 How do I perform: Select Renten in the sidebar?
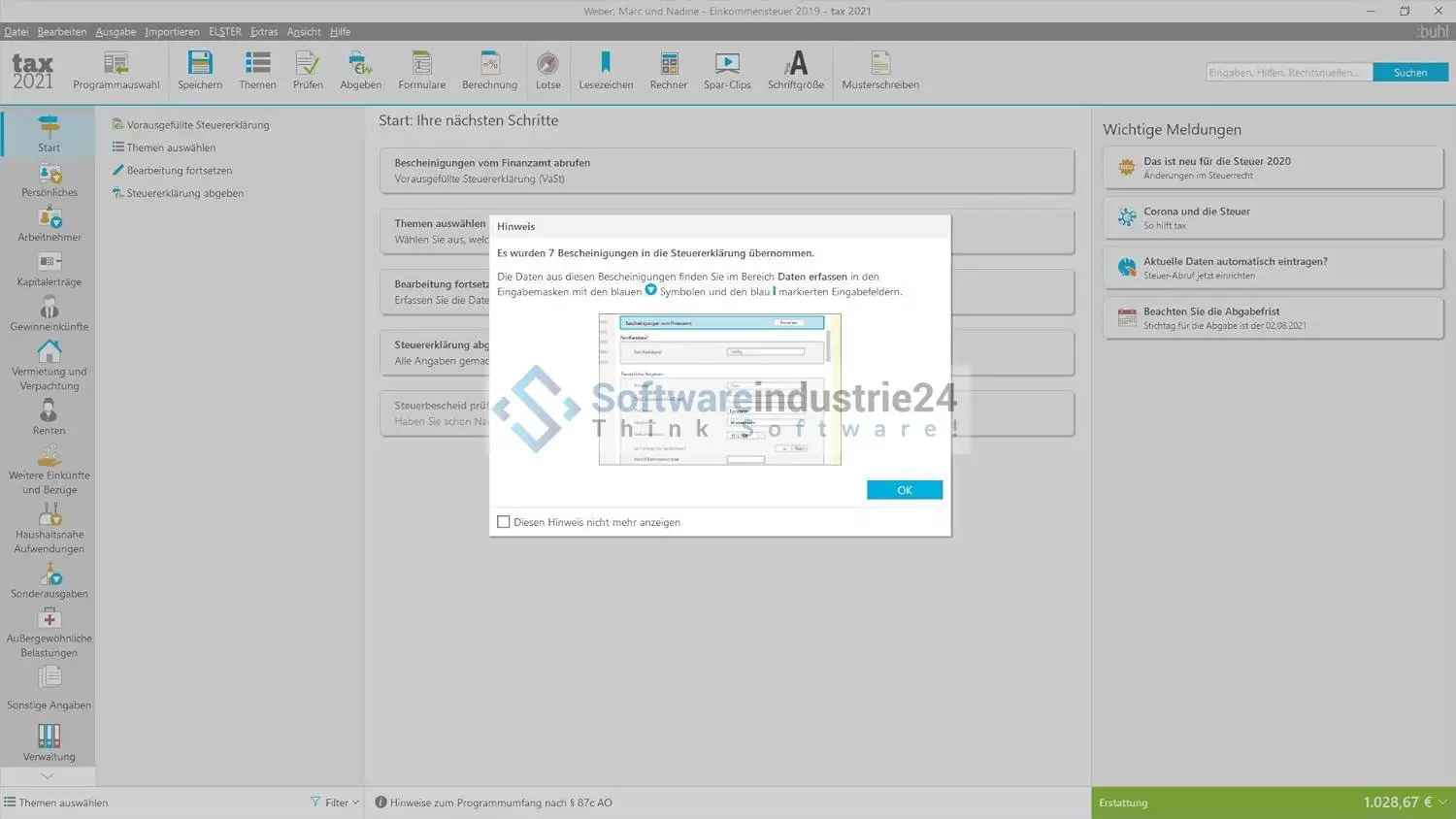point(49,417)
